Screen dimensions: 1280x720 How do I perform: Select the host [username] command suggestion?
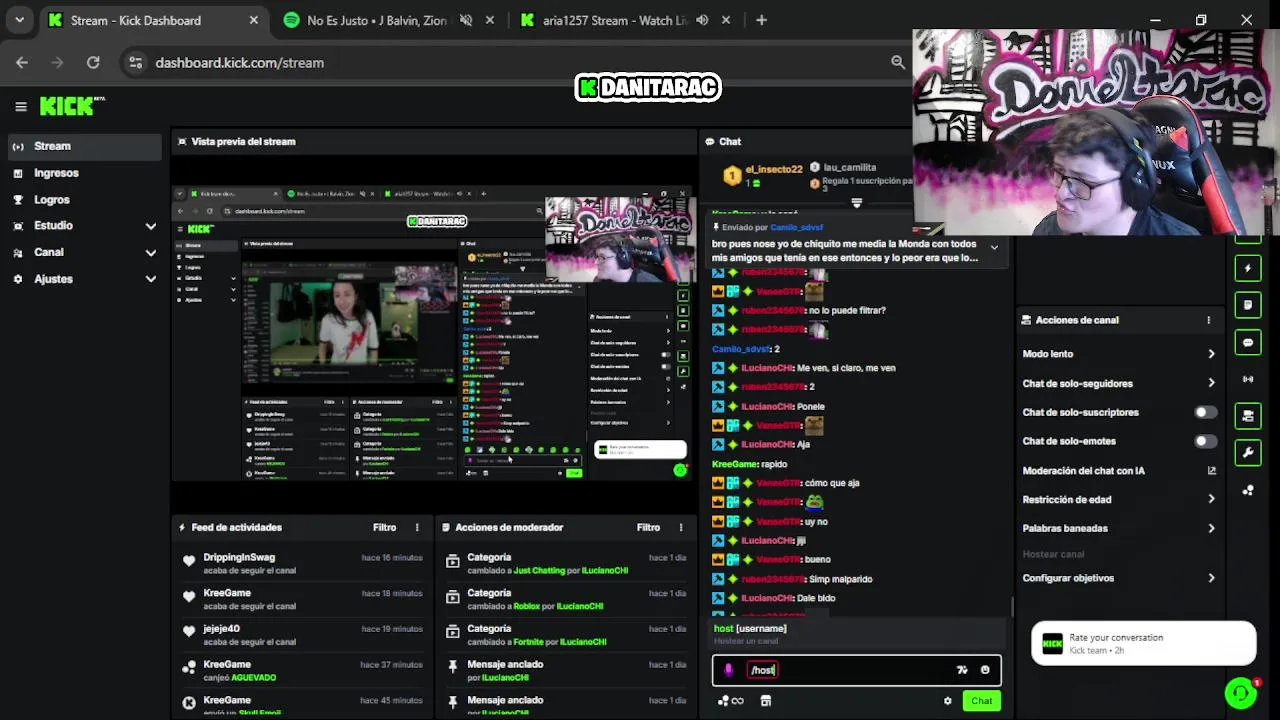point(857,633)
